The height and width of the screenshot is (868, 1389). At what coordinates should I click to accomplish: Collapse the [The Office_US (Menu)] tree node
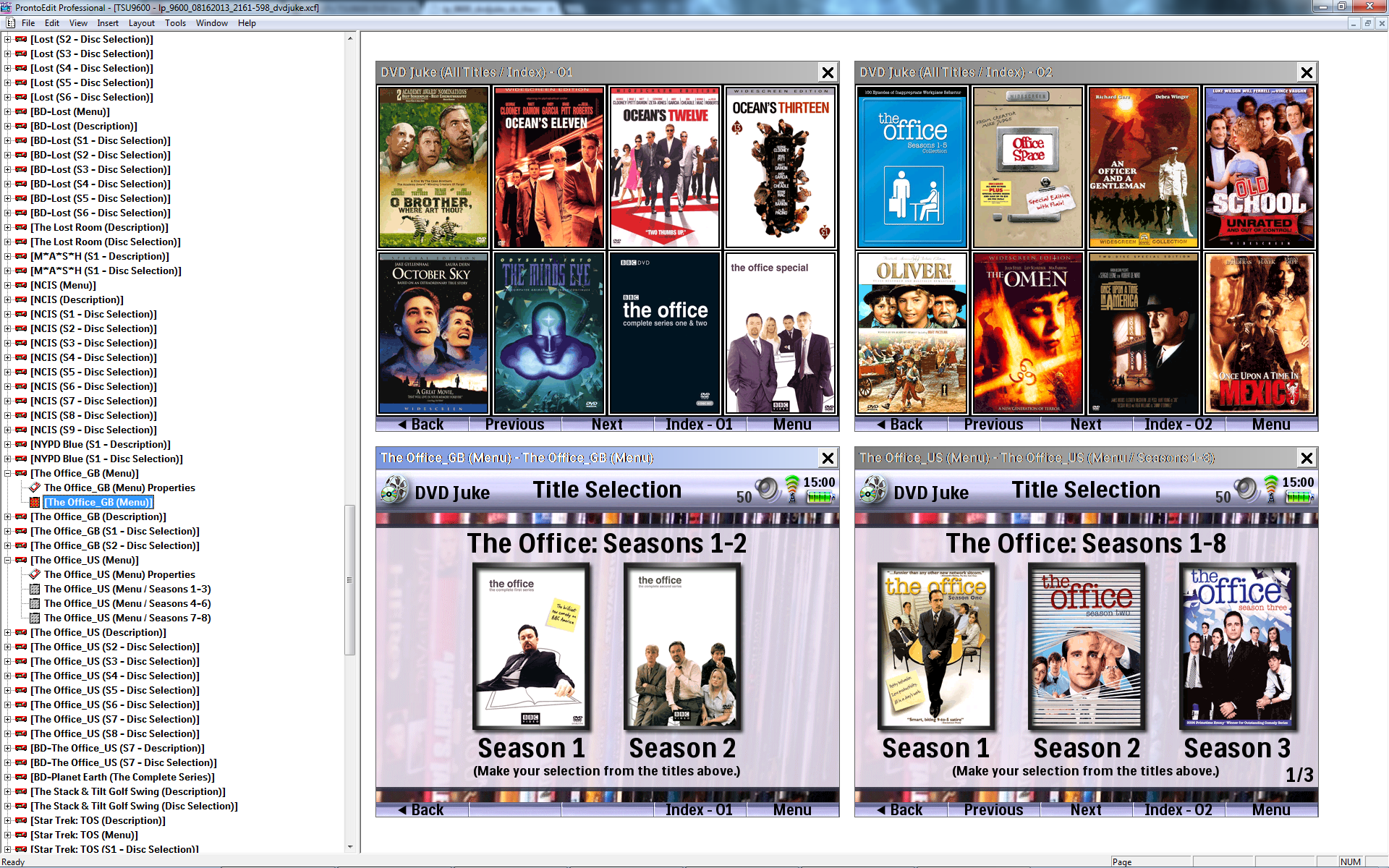coord(8,560)
